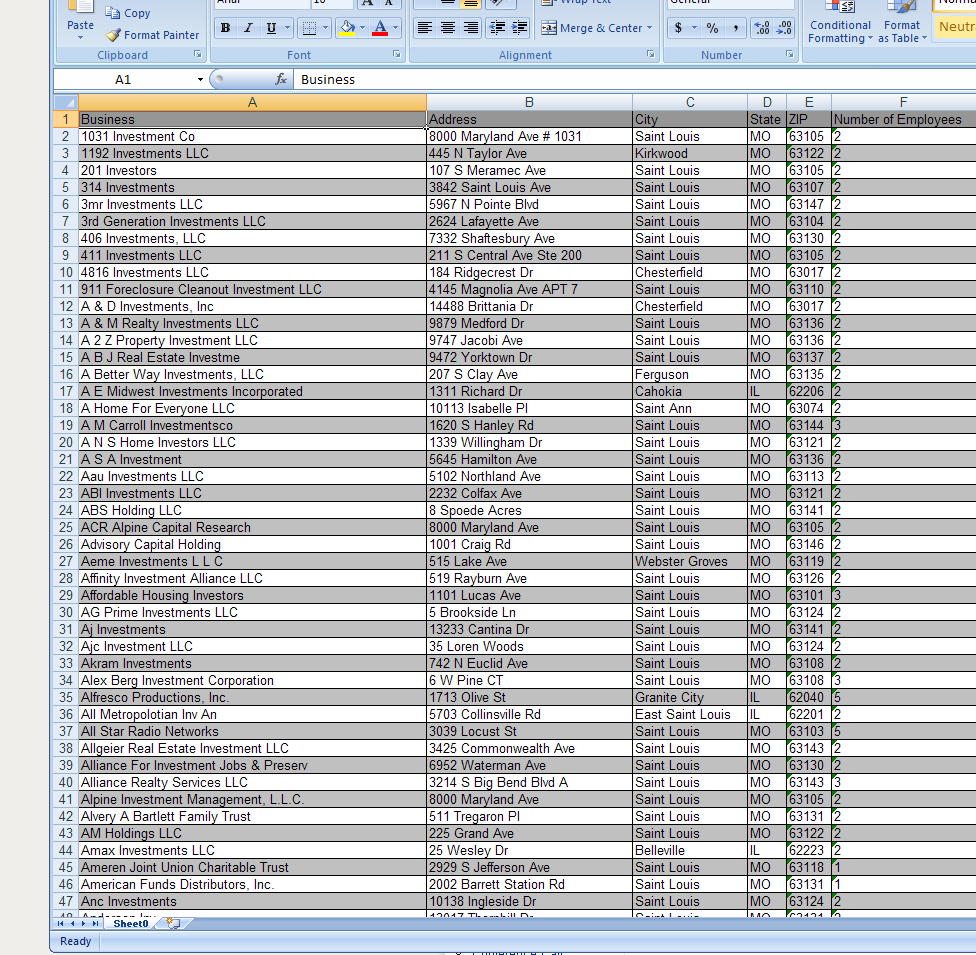This screenshot has height=955, width=976.
Task: Click Increase Decimal icon
Action: (x=761, y=28)
